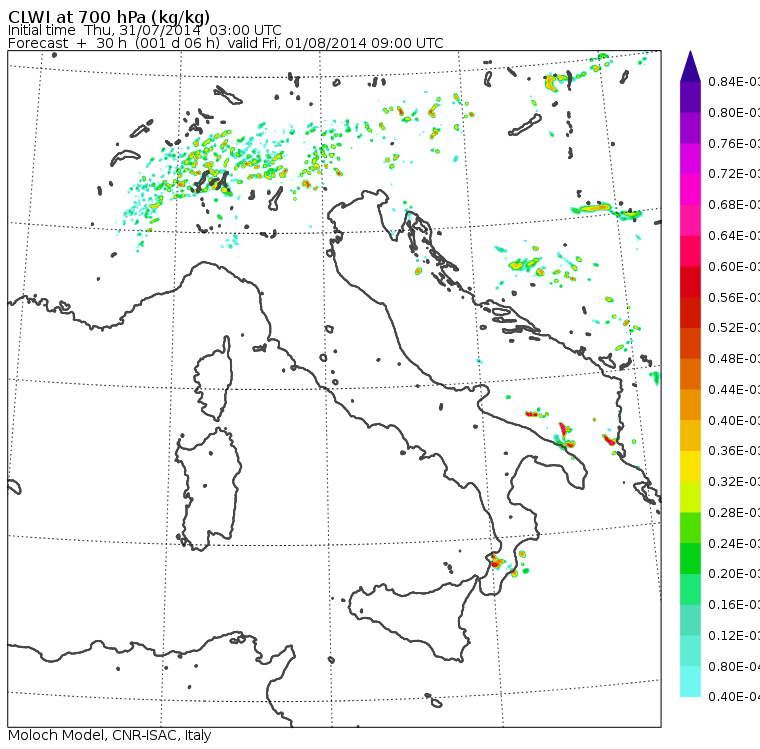Select the yellow swatch between 0.32E-03 and 0.36E-03

point(690,466)
